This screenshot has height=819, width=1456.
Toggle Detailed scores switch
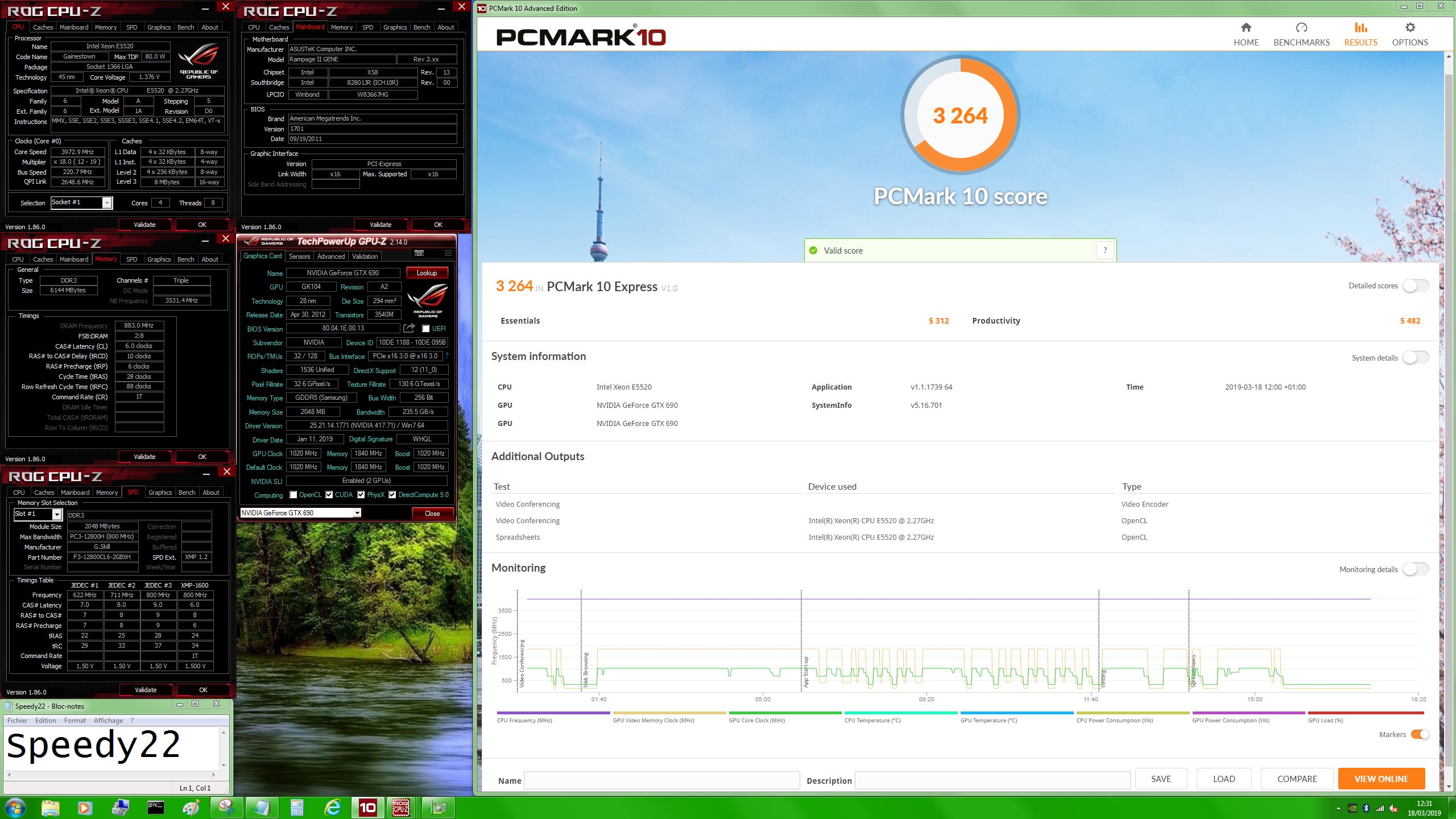click(1416, 286)
